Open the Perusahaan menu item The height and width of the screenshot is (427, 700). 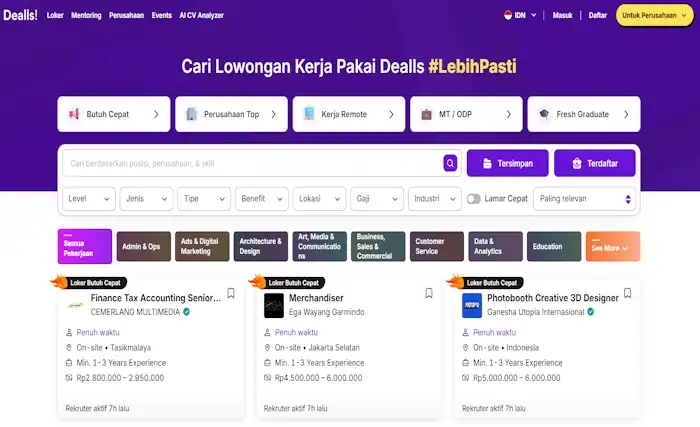(x=126, y=15)
